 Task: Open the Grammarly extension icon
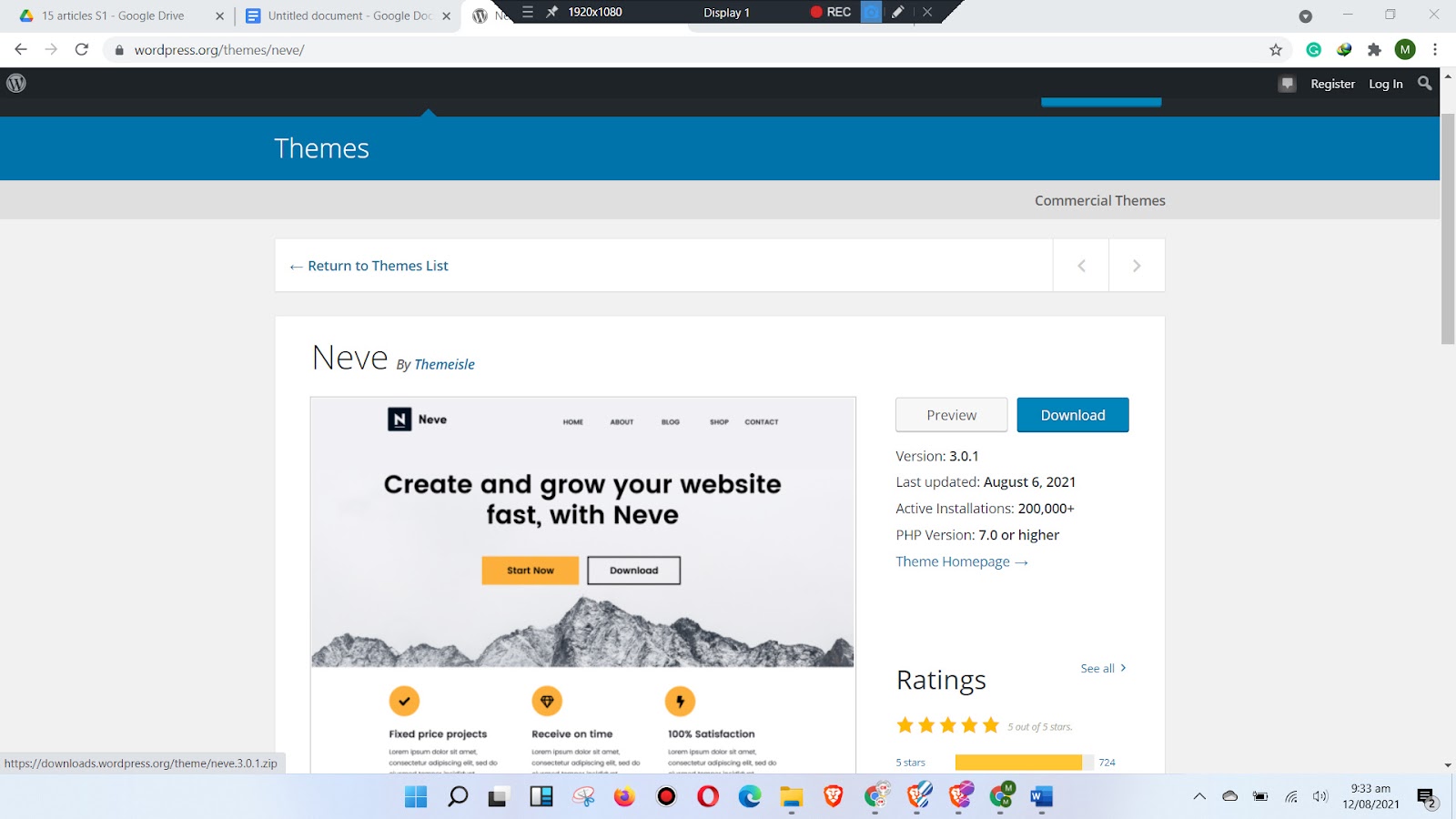(x=1314, y=50)
